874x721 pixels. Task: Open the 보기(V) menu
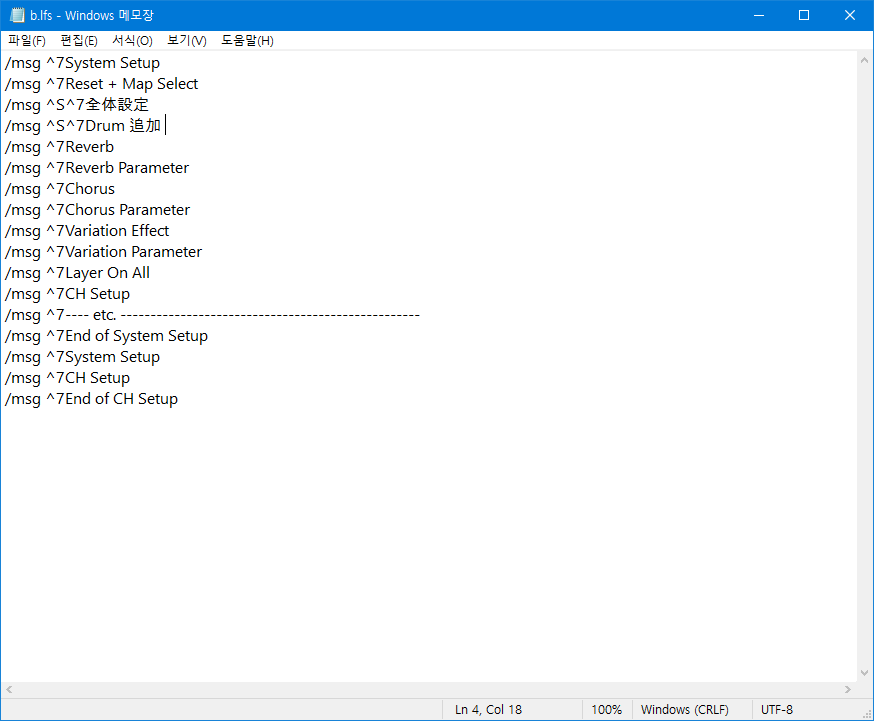pyautogui.click(x=187, y=41)
